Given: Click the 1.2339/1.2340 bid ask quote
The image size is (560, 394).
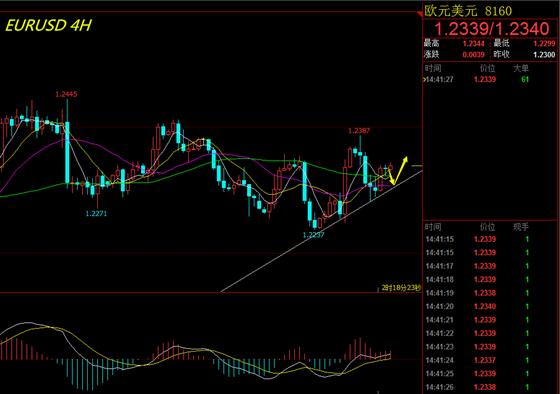Looking at the screenshot, I should 491,29.
